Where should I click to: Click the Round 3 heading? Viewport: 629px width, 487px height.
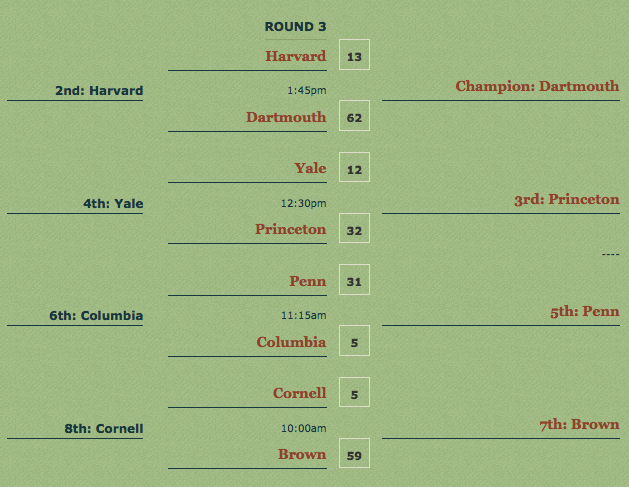point(295,26)
